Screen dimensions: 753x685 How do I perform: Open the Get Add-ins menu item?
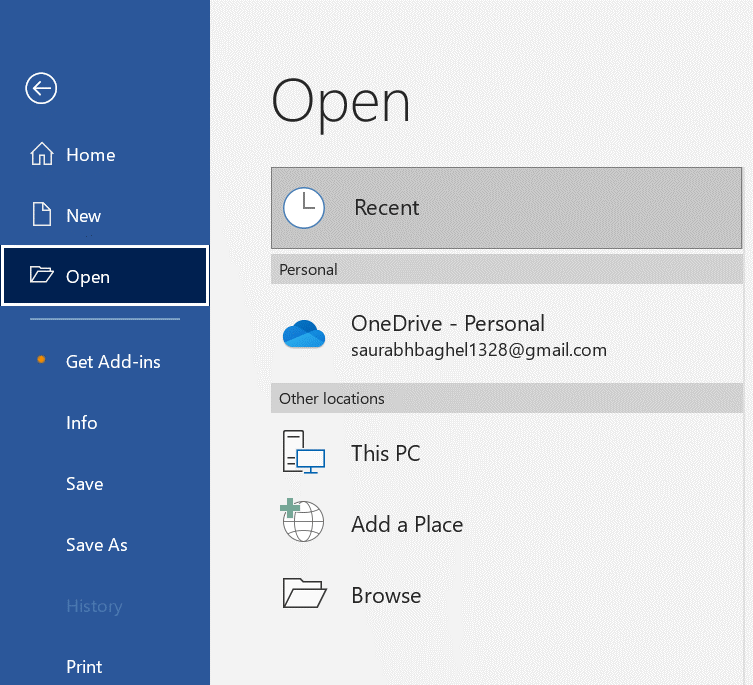coord(113,362)
